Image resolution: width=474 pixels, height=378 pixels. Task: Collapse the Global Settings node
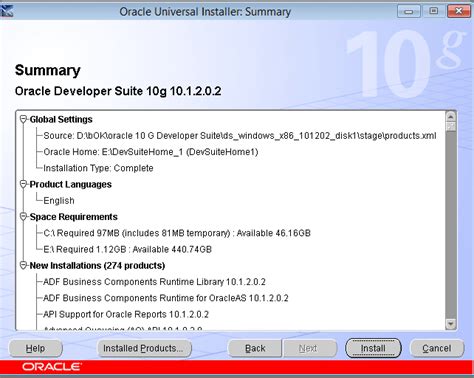pos(23,119)
